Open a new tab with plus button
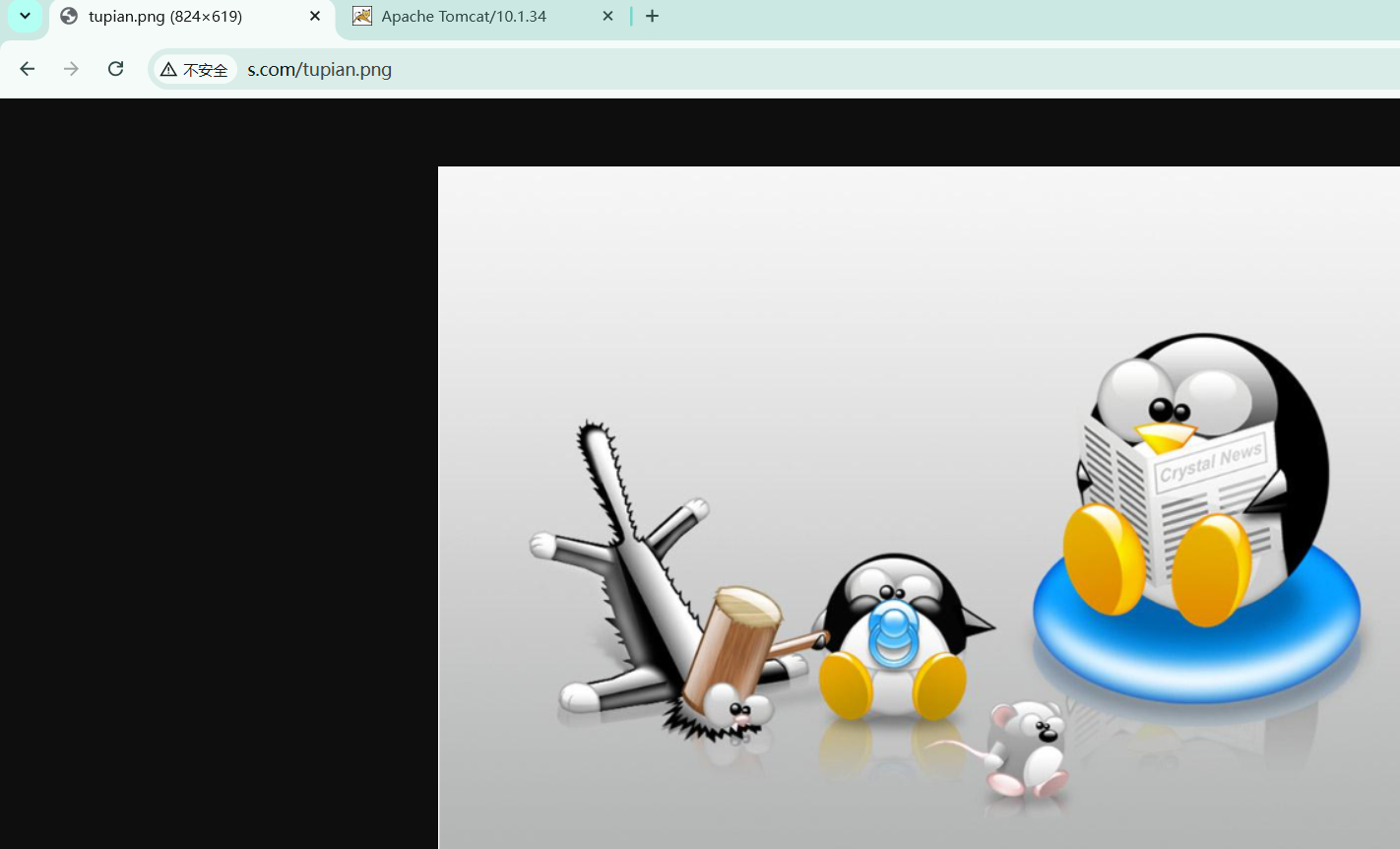The width and height of the screenshot is (1400, 849). (x=652, y=17)
